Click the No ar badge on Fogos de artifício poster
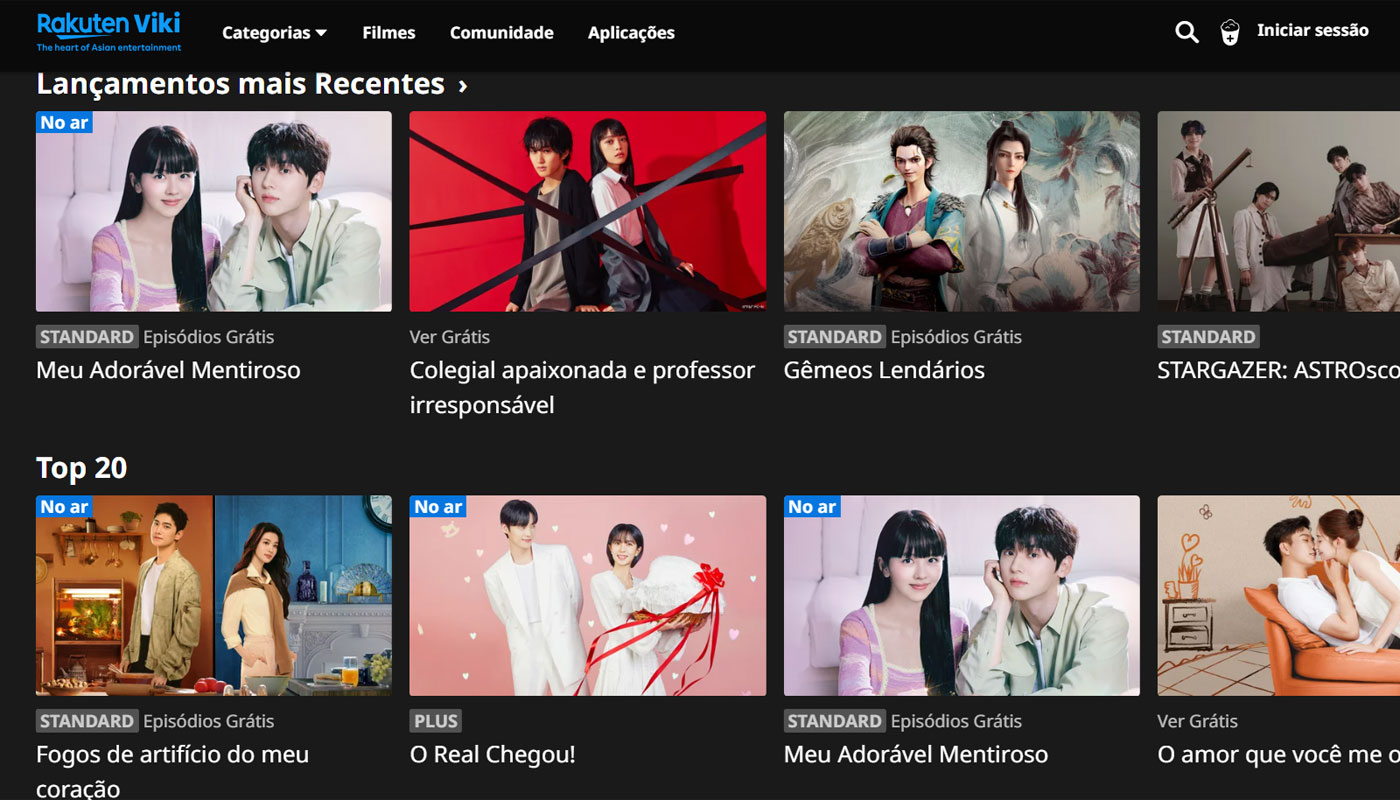This screenshot has width=1400, height=800. (64, 507)
